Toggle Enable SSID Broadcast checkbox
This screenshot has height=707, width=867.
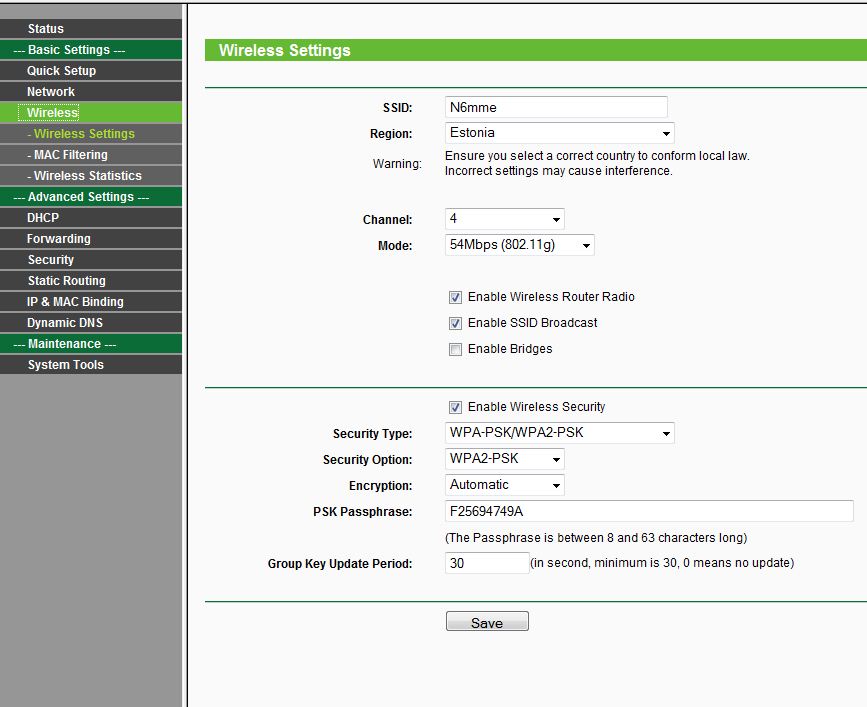tap(455, 323)
